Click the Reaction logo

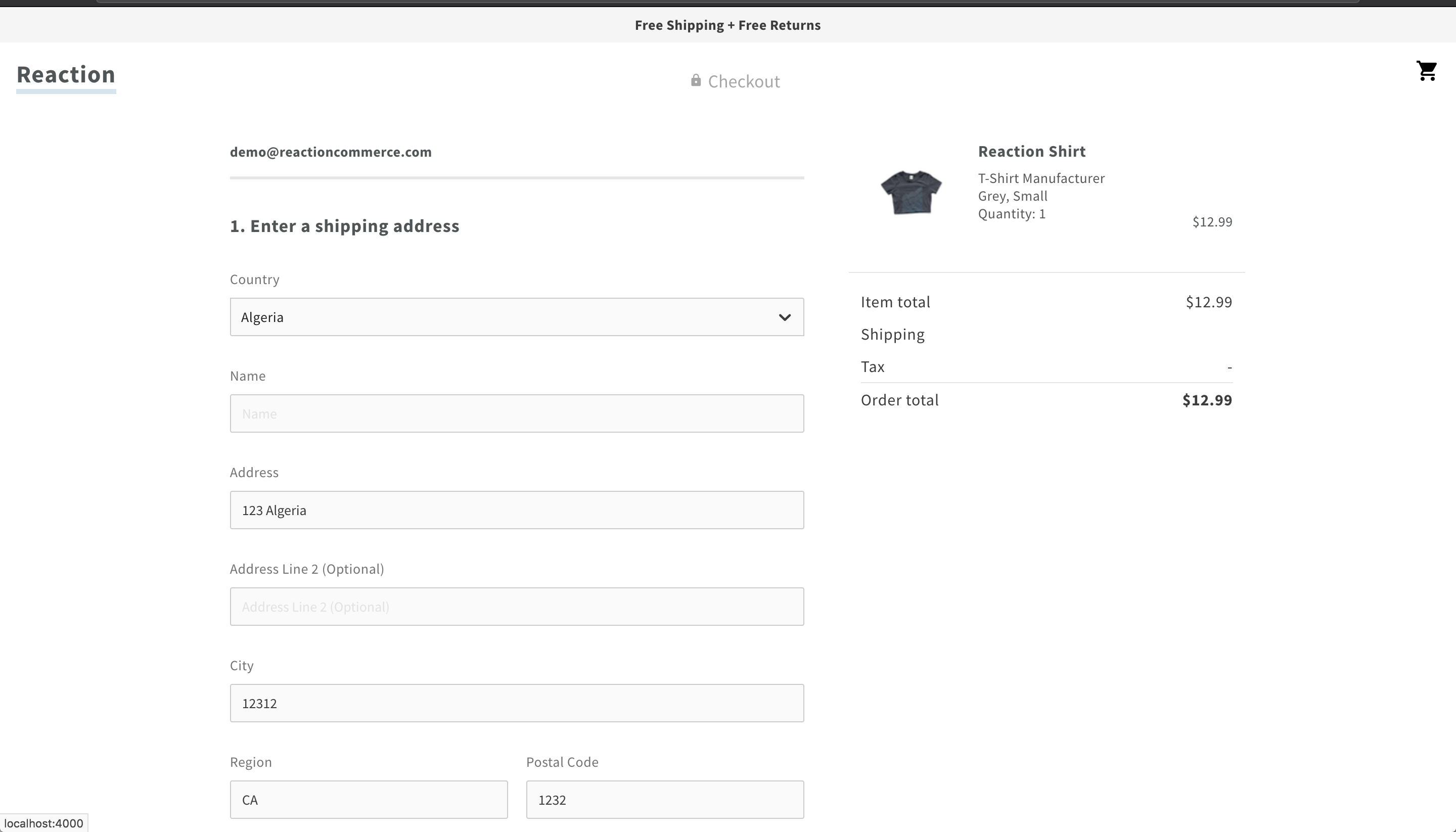[66, 74]
